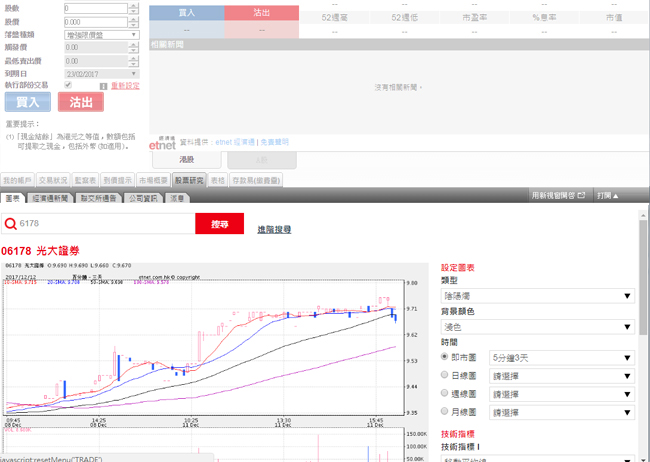Click the 市盈率 column header
Image resolution: width=650 pixels, height=462 pixels.
[x=475, y=17]
